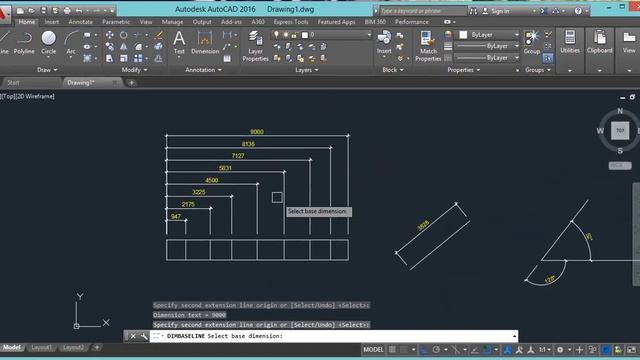This screenshot has height=360, width=640.
Task: Click the layer color swatch in Layers dropdown
Action: [304, 35]
